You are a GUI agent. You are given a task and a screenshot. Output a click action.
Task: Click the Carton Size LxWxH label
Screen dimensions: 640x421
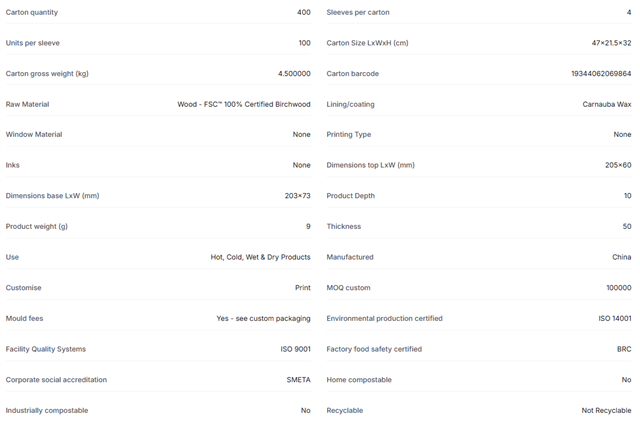click(x=367, y=43)
